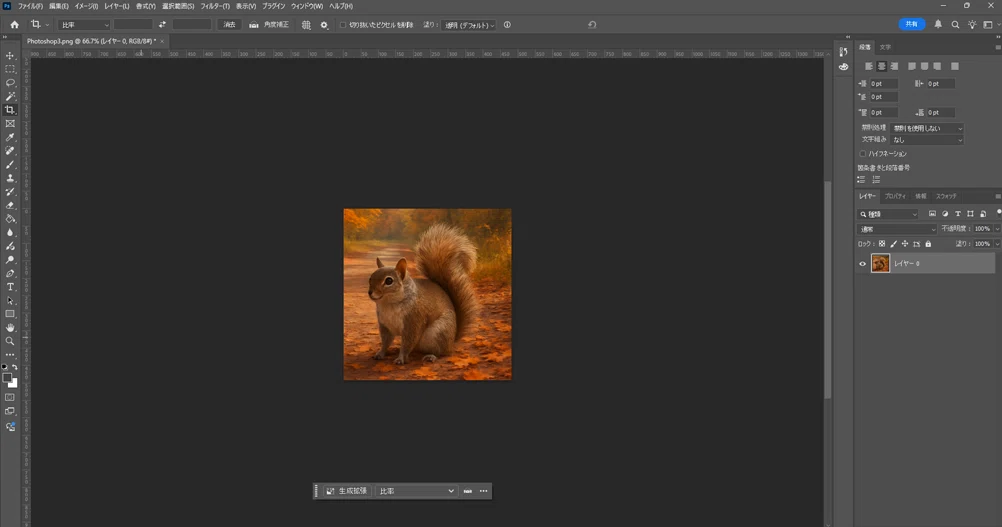The image size is (1002, 527).
Task: Select the Move tool
Action: pos(10,56)
